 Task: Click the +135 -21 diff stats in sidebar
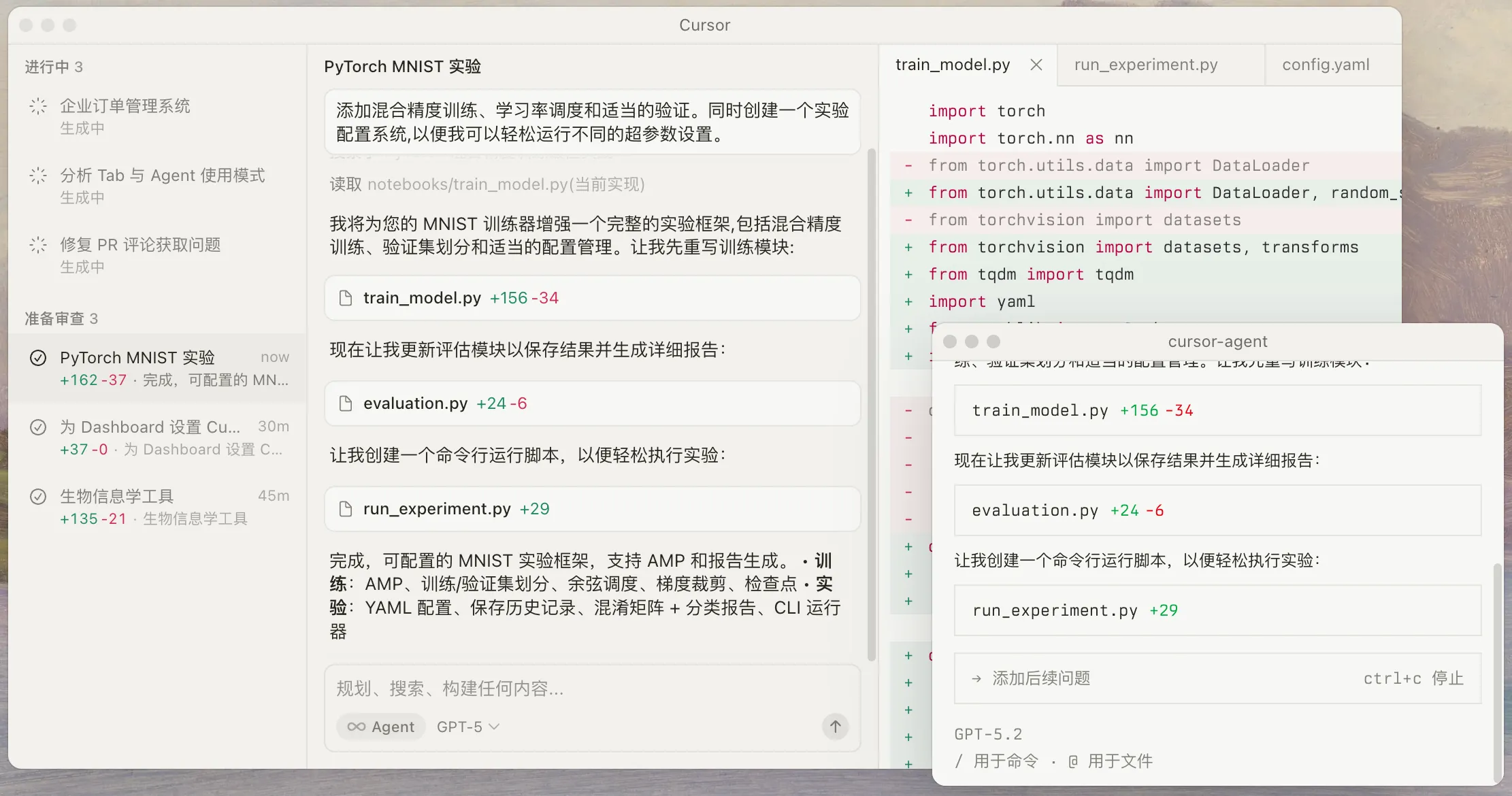(93, 519)
